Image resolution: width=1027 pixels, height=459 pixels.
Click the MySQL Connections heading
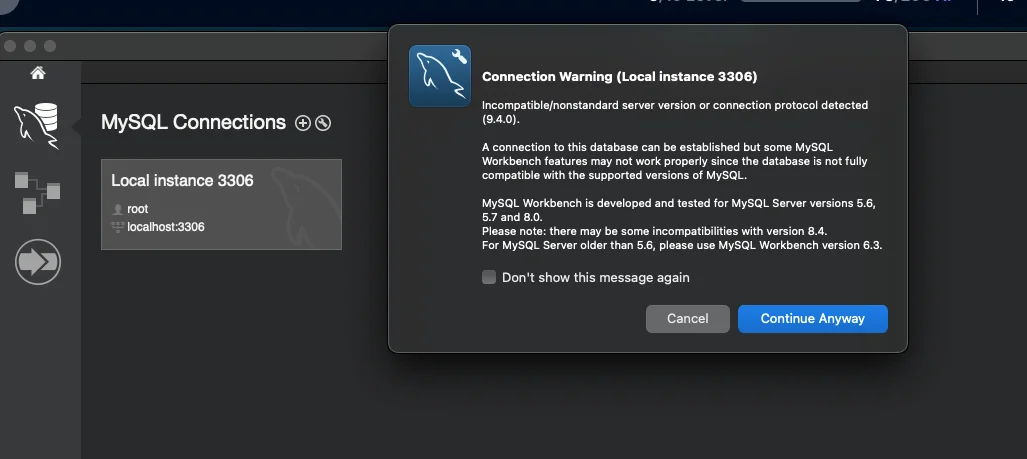pyautogui.click(x=193, y=122)
